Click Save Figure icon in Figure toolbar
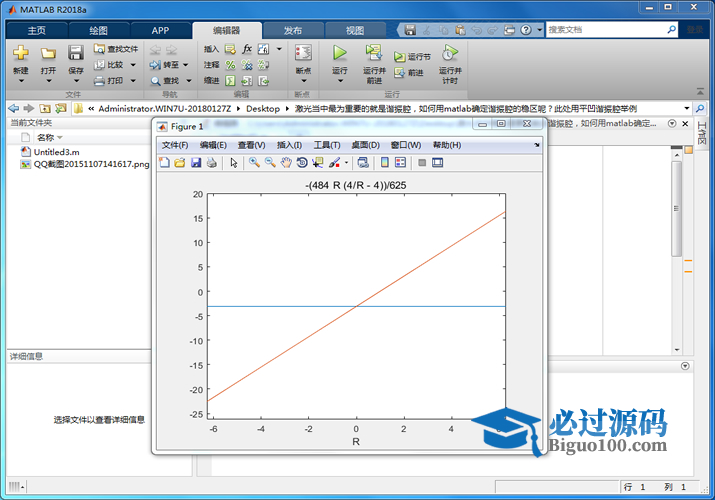Screen dimensions: 715x500 (196, 162)
